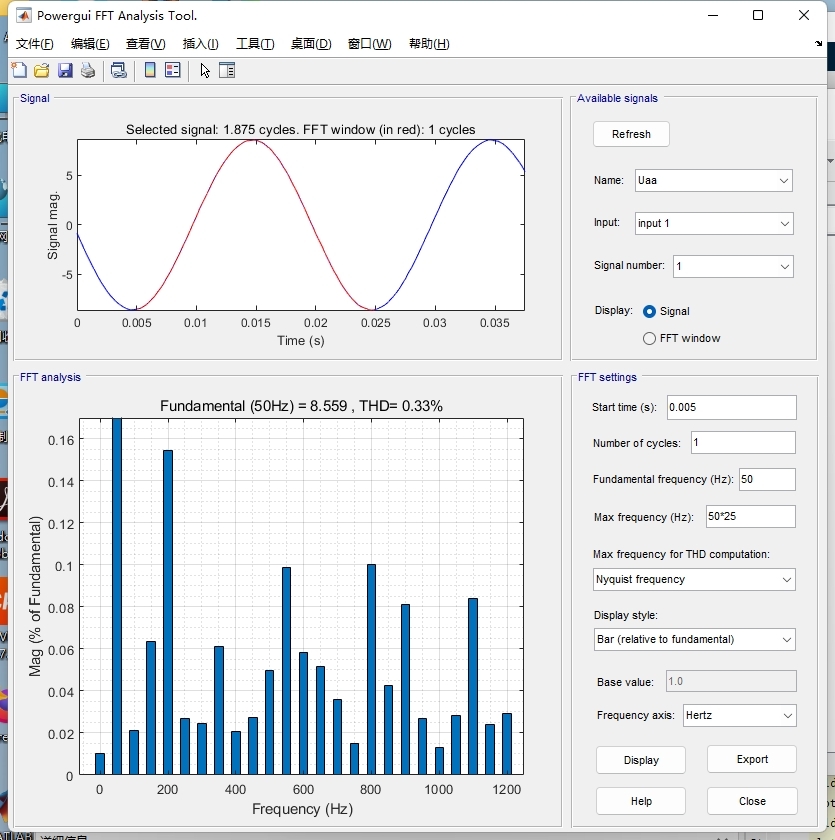Open the Property Inspector toolbar icon
835x840 pixels.
point(227,70)
